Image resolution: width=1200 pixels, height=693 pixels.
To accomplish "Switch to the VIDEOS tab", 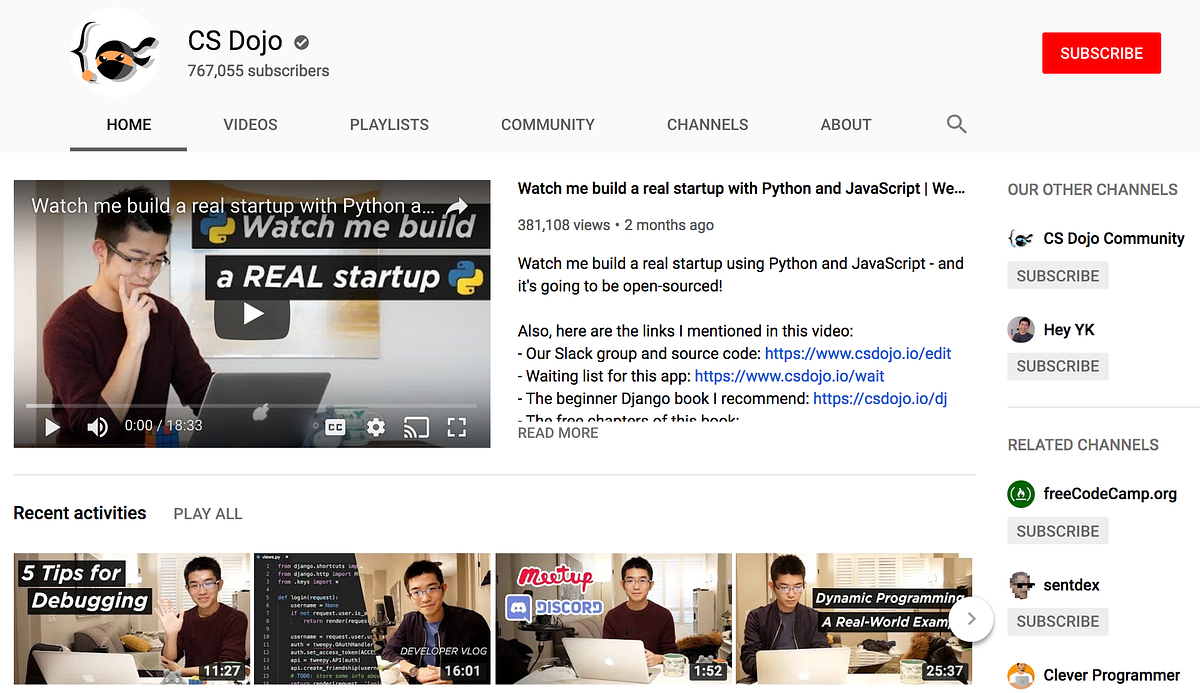I will 250,124.
